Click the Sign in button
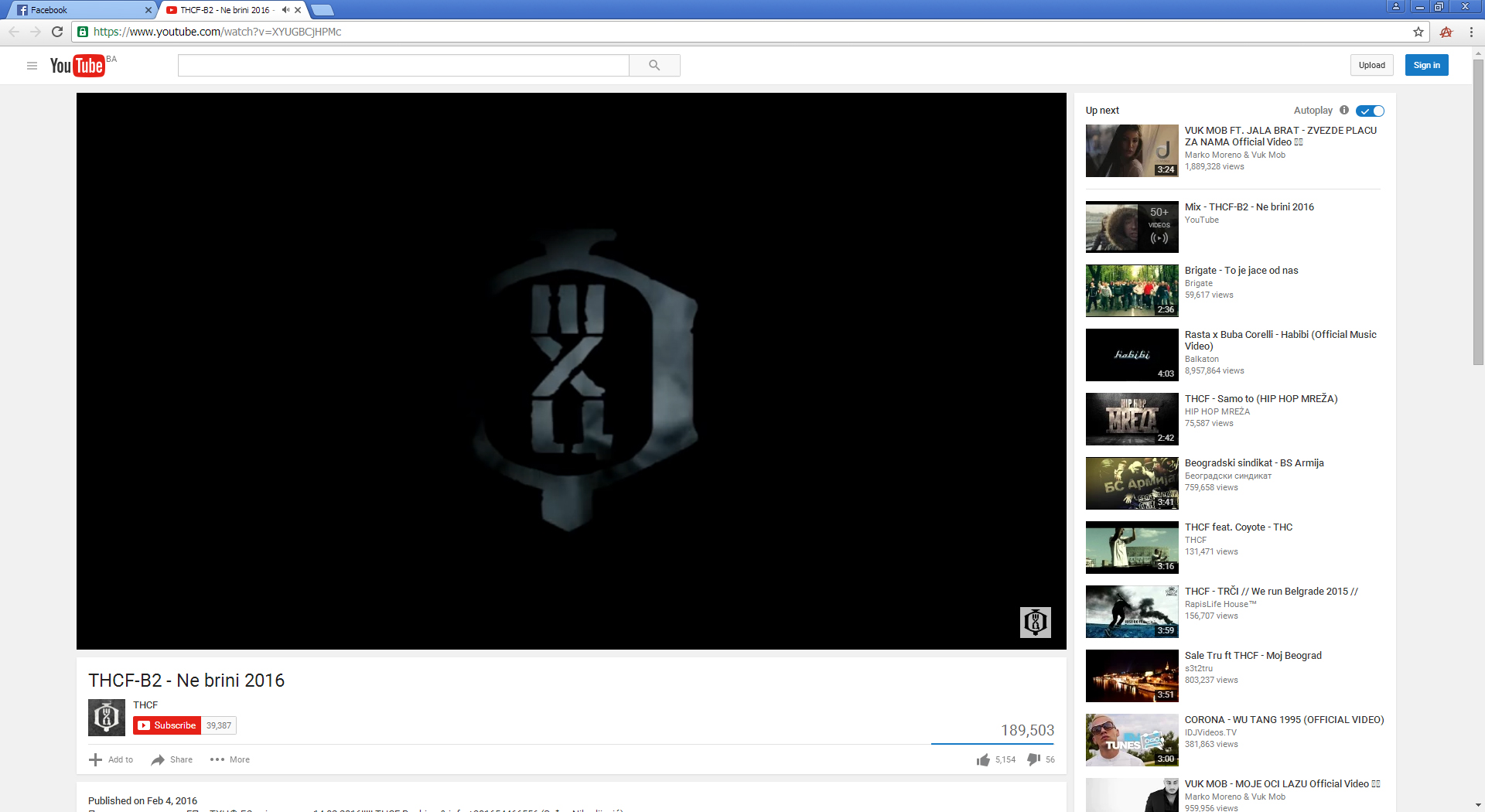Screen dimensions: 1485x812 coord(1427,66)
